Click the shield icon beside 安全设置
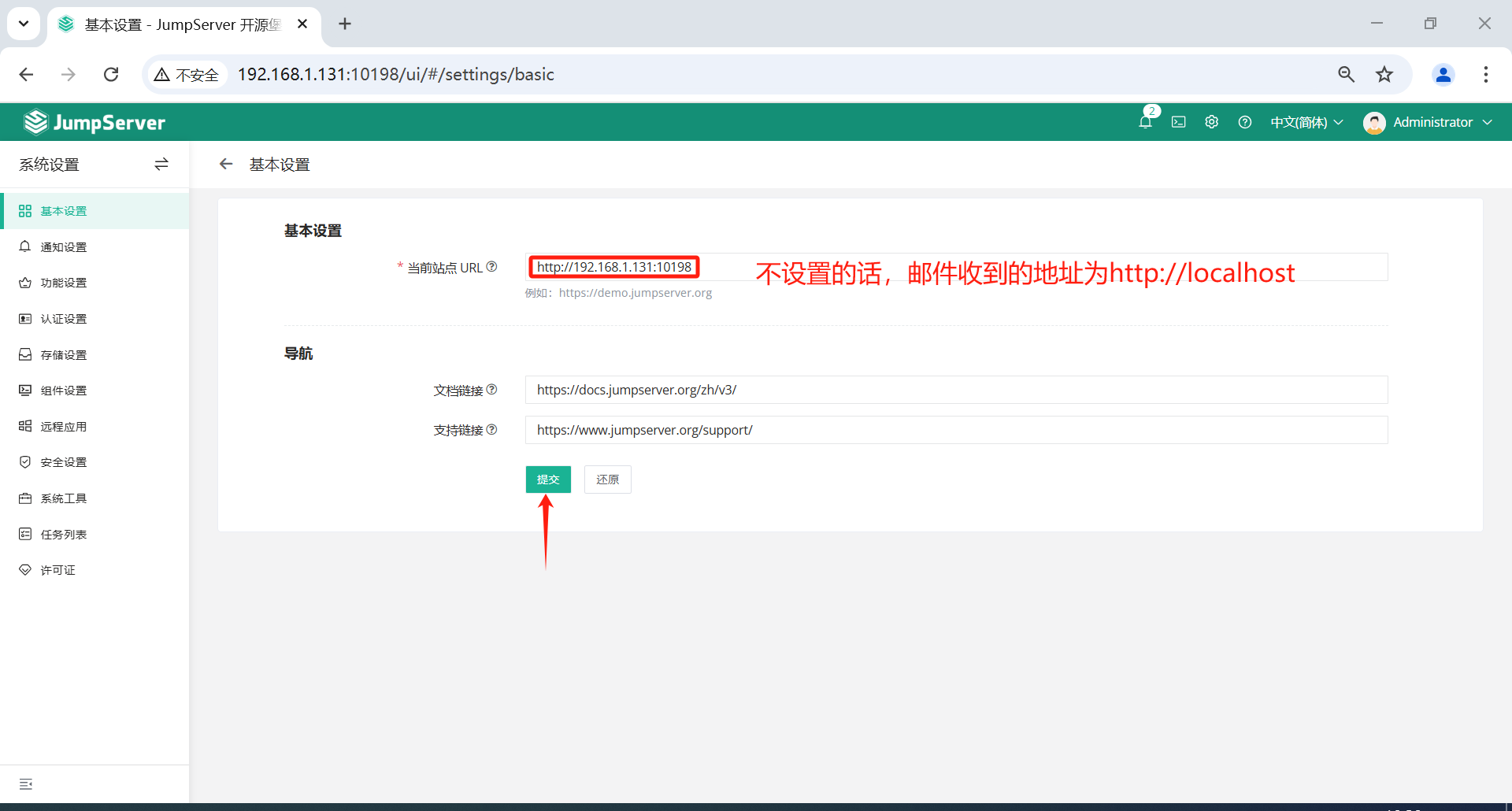 [x=25, y=462]
